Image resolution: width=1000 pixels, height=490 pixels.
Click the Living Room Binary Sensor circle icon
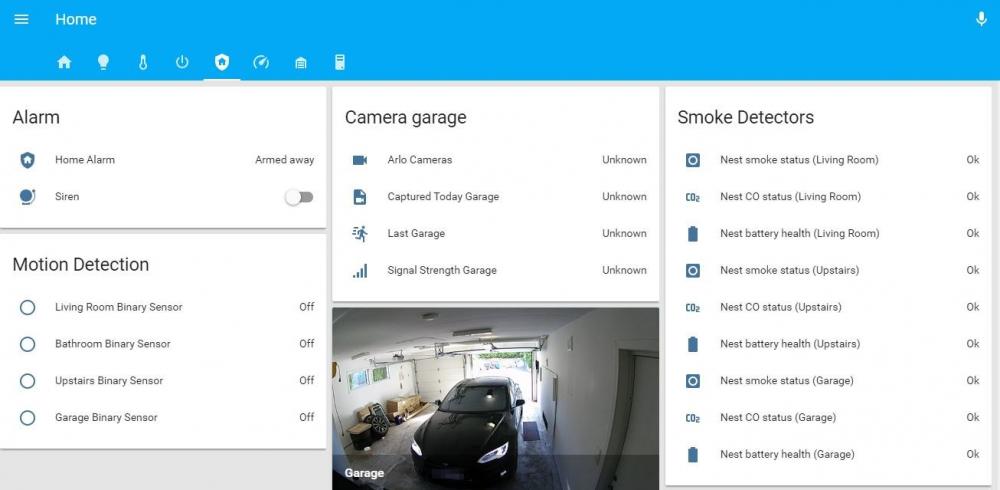(x=28, y=307)
